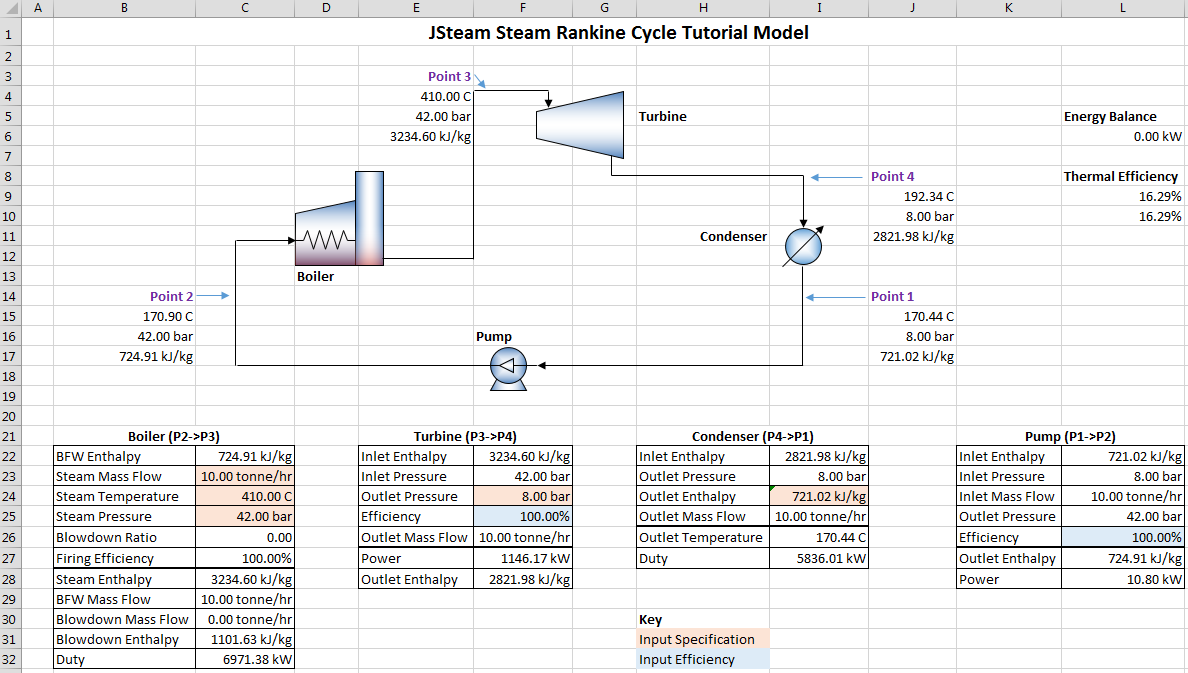Image resolution: width=1188 pixels, height=673 pixels.
Task: Select Pump Outlet Enthalpy value 724.91 kJ/kg
Action: point(1122,559)
